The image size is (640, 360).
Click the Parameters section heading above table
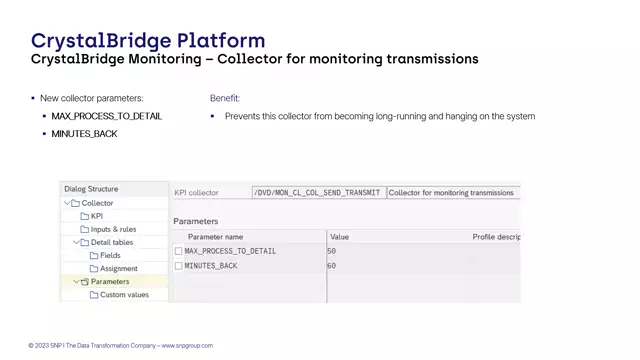point(196,221)
